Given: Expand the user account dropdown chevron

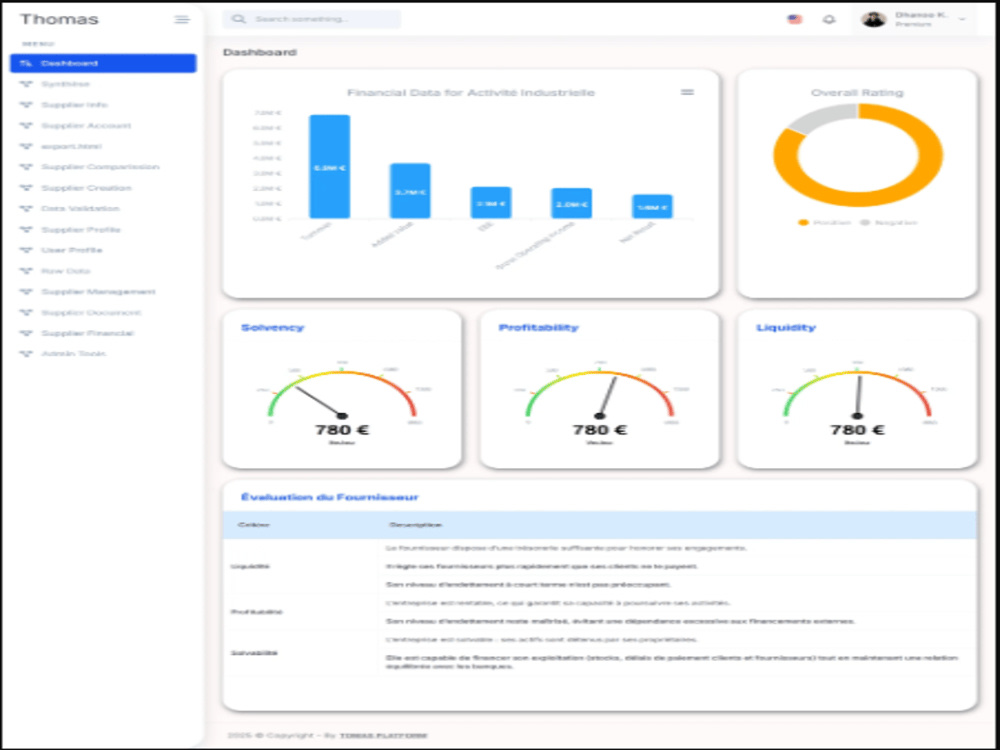Looking at the screenshot, I should [x=962, y=20].
